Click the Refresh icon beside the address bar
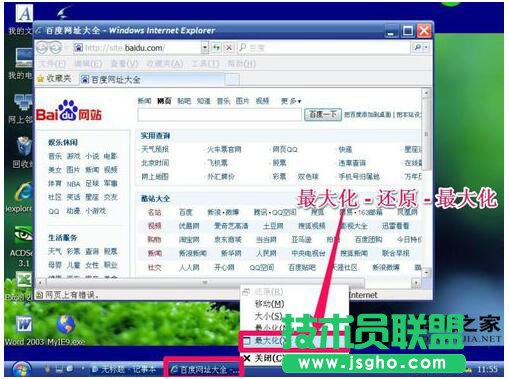This screenshot has width=509, height=379. click(216, 48)
